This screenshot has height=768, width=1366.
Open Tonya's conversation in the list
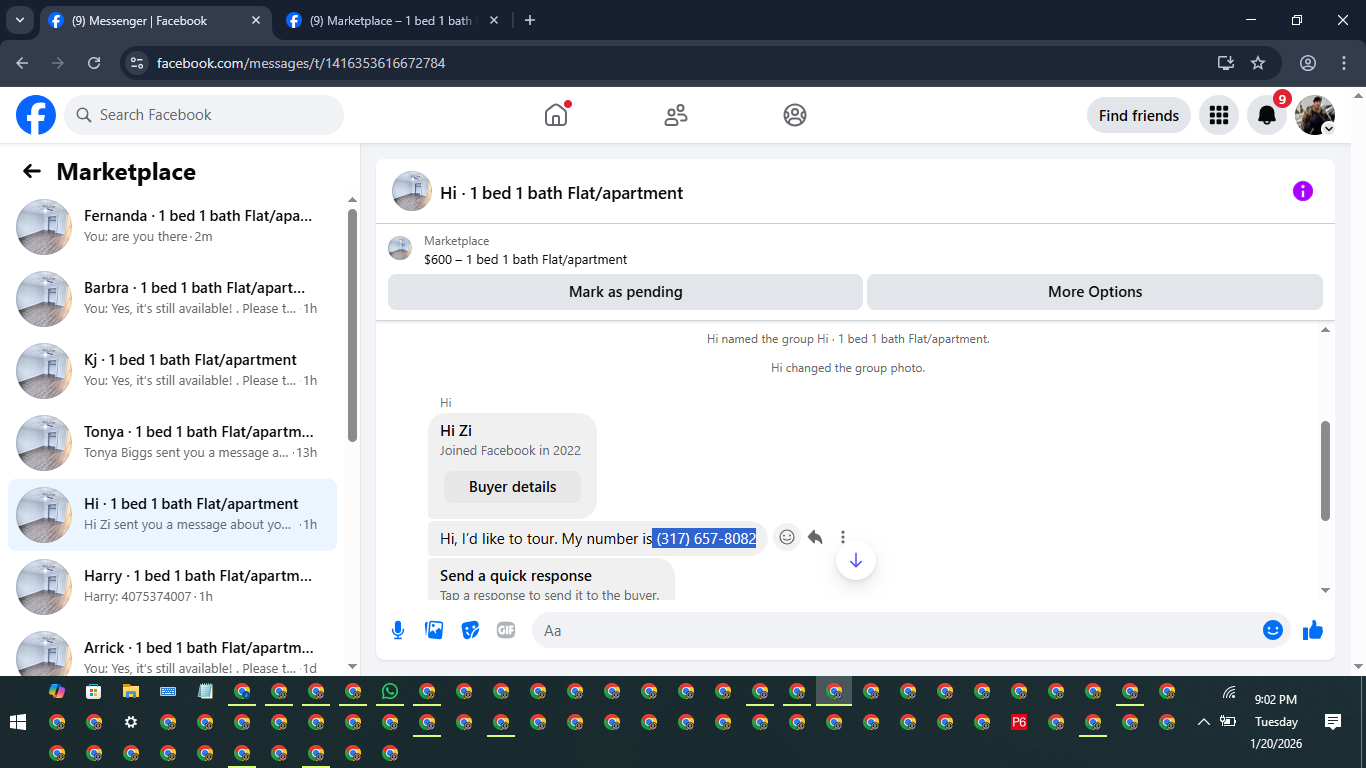coord(172,442)
